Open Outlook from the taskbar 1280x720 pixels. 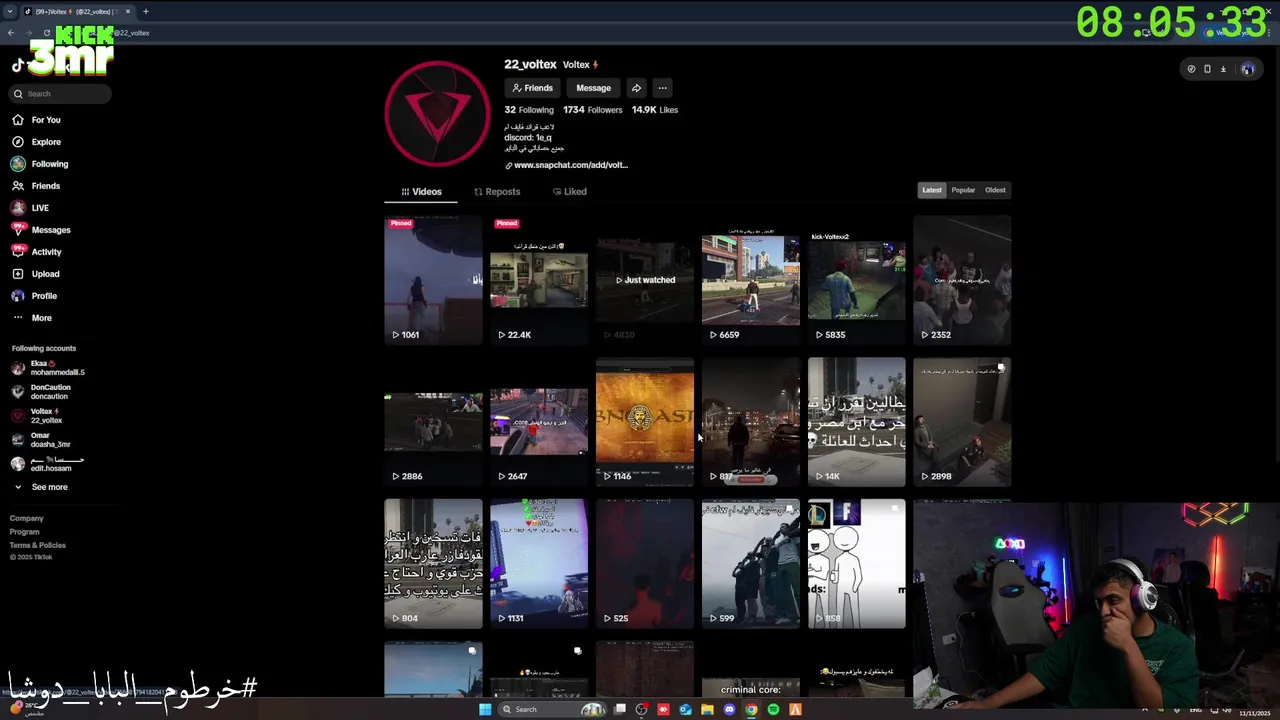(685, 709)
